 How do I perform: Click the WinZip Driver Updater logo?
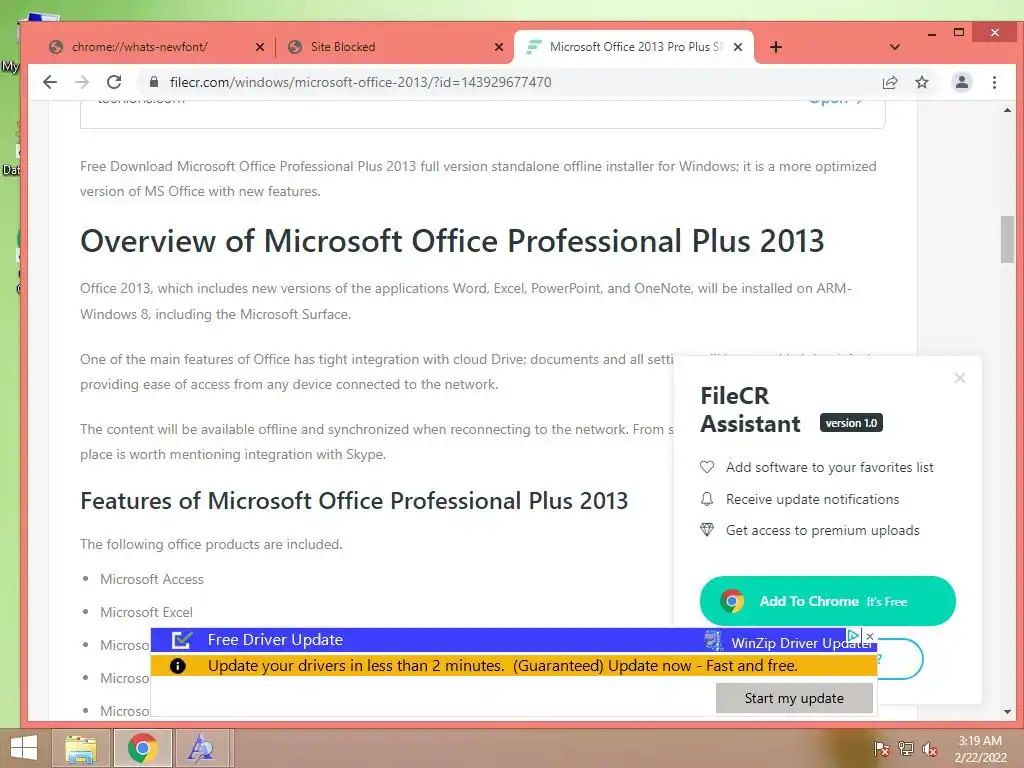(713, 641)
